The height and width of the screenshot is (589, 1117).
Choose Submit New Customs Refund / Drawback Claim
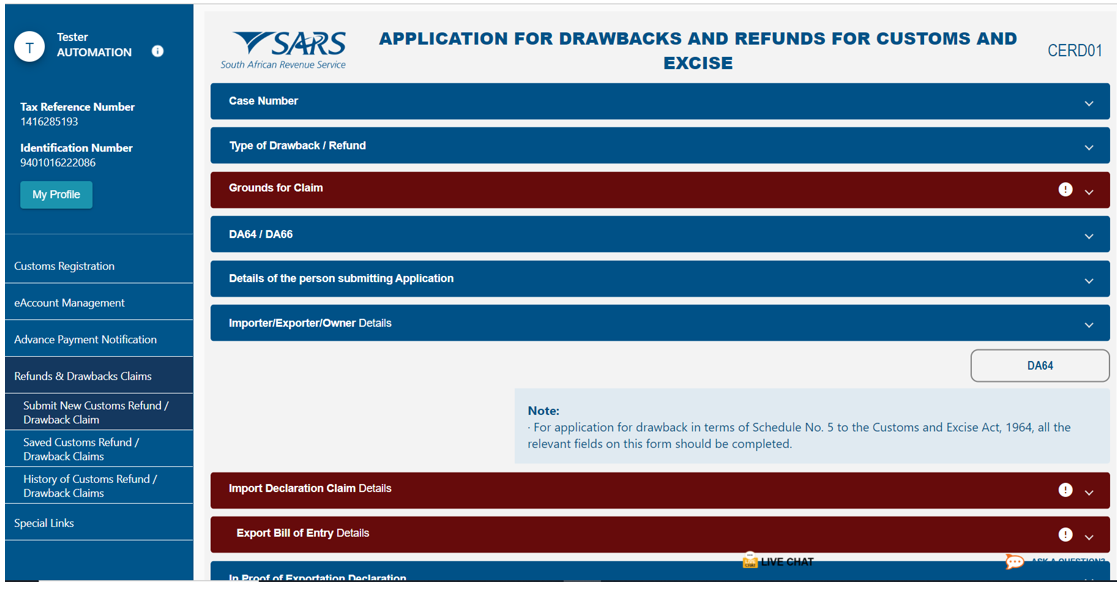(x=99, y=412)
